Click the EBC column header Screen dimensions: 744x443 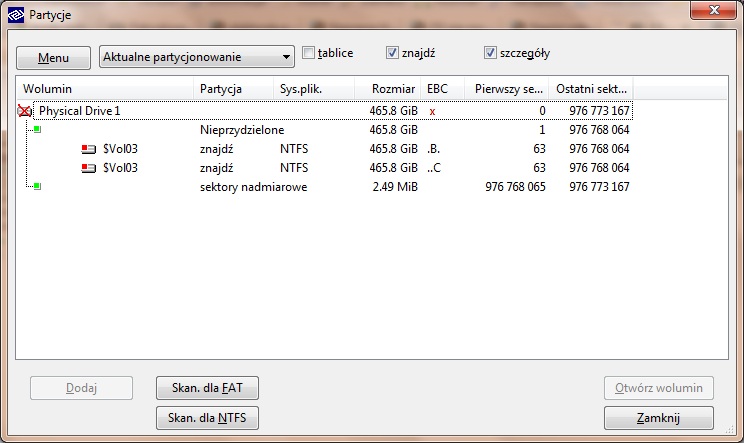pos(442,89)
